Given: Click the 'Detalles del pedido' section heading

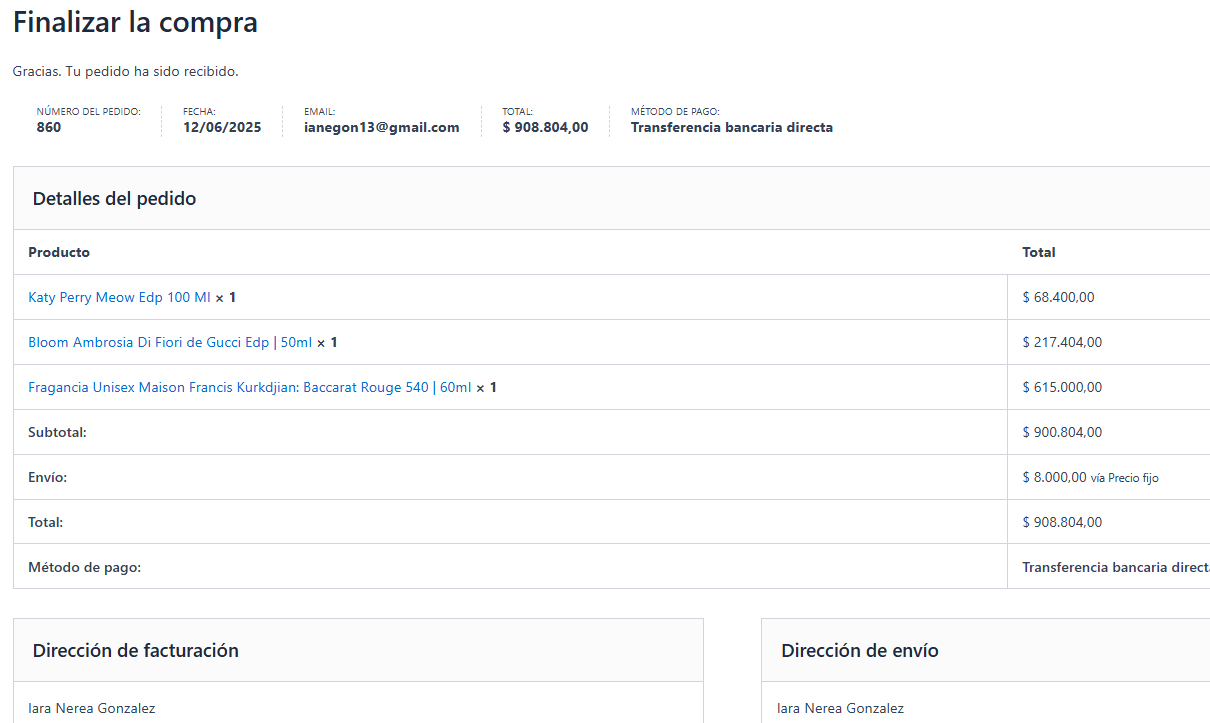Looking at the screenshot, I should 114,198.
